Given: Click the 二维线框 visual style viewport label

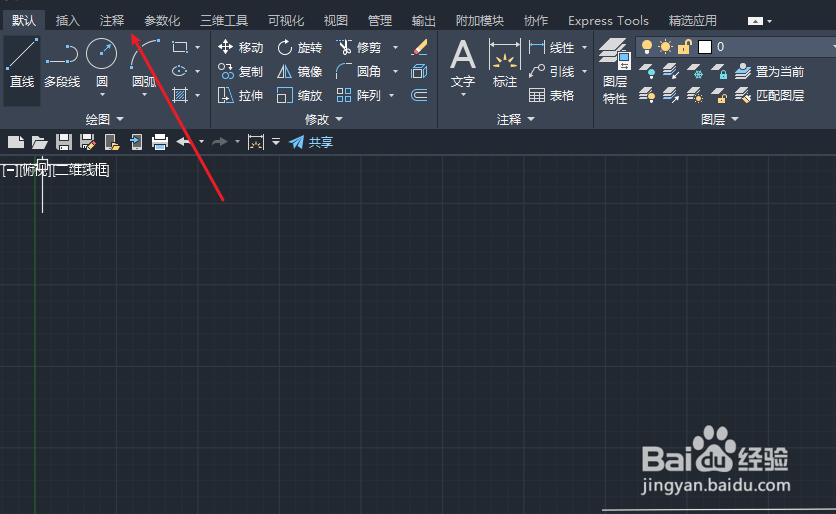Looking at the screenshot, I should click(81, 170).
